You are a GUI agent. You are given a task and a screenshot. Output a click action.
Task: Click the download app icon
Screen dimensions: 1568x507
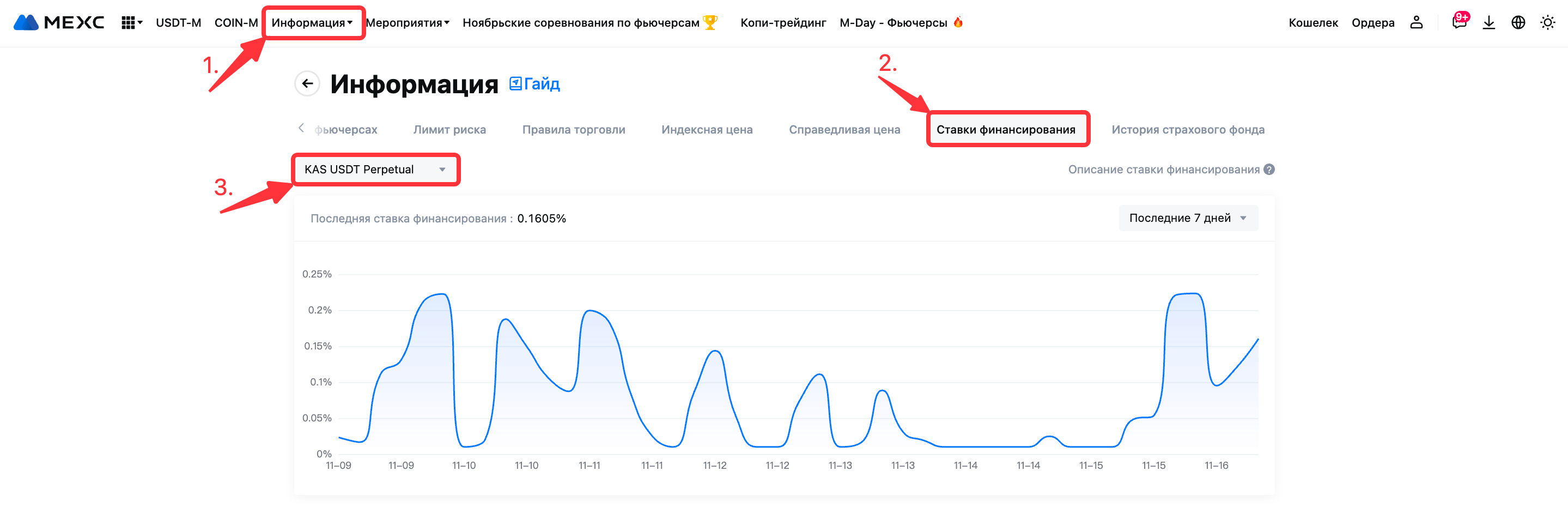[x=1488, y=22]
